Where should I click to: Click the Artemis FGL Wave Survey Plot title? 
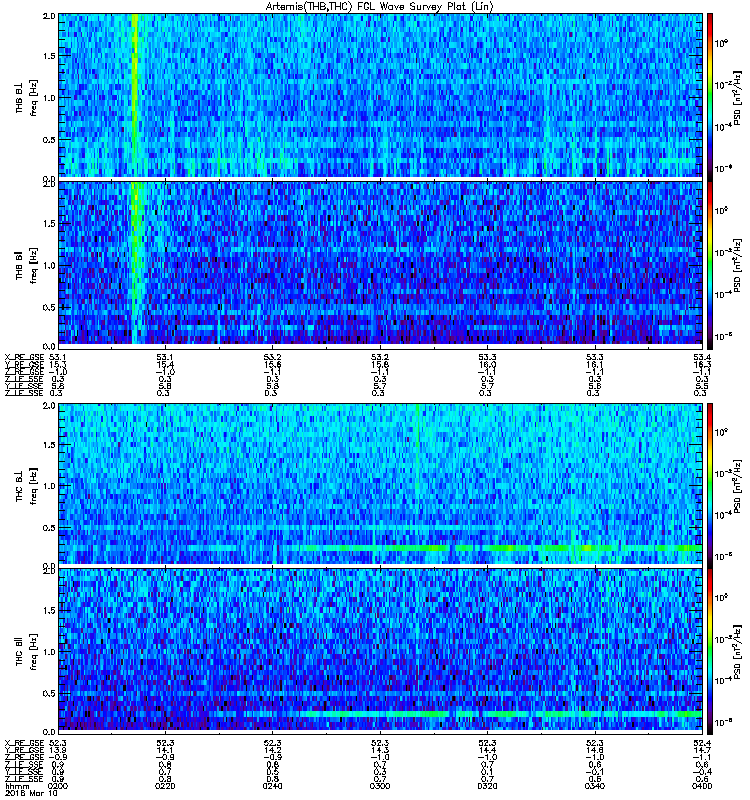(x=380, y=7)
